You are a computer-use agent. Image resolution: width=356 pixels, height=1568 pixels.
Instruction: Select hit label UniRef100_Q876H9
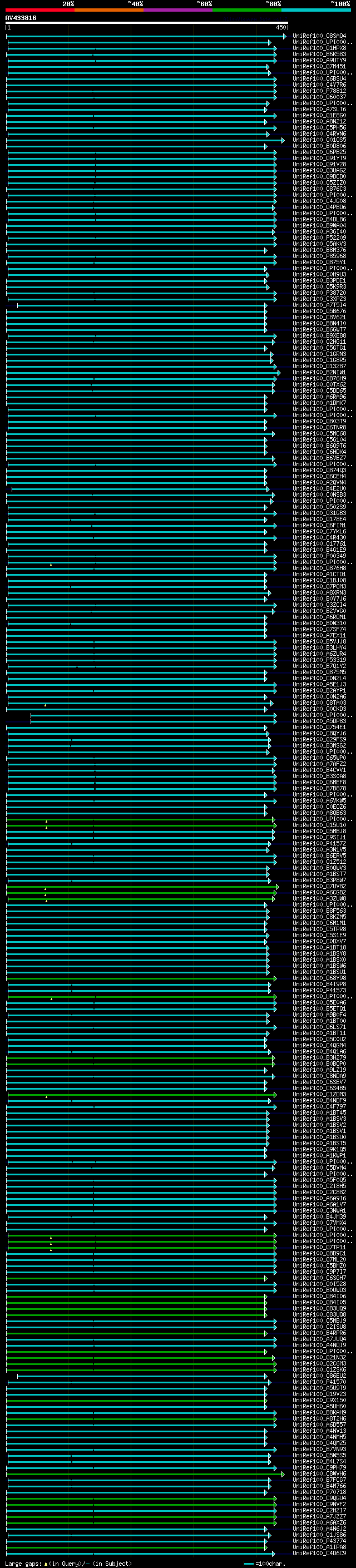click(x=319, y=379)
